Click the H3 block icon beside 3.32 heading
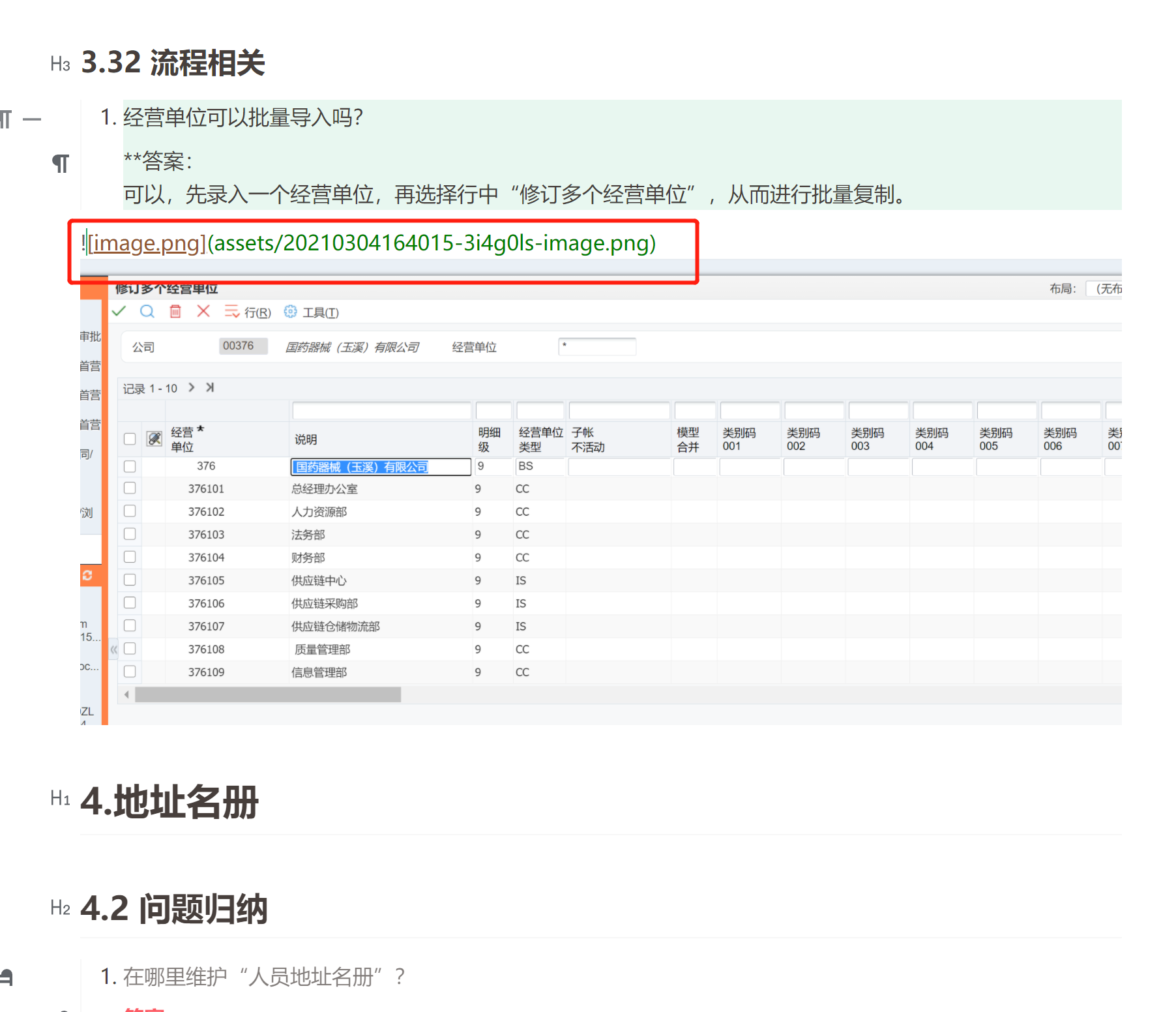The height and width of the screenshot is (1012, 1176). coord(60,64)
